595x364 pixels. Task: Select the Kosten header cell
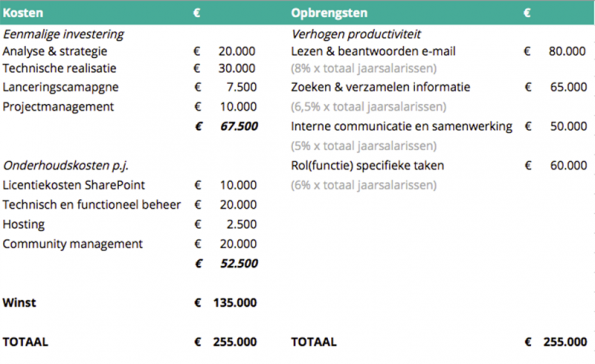[x=23, y=13]
